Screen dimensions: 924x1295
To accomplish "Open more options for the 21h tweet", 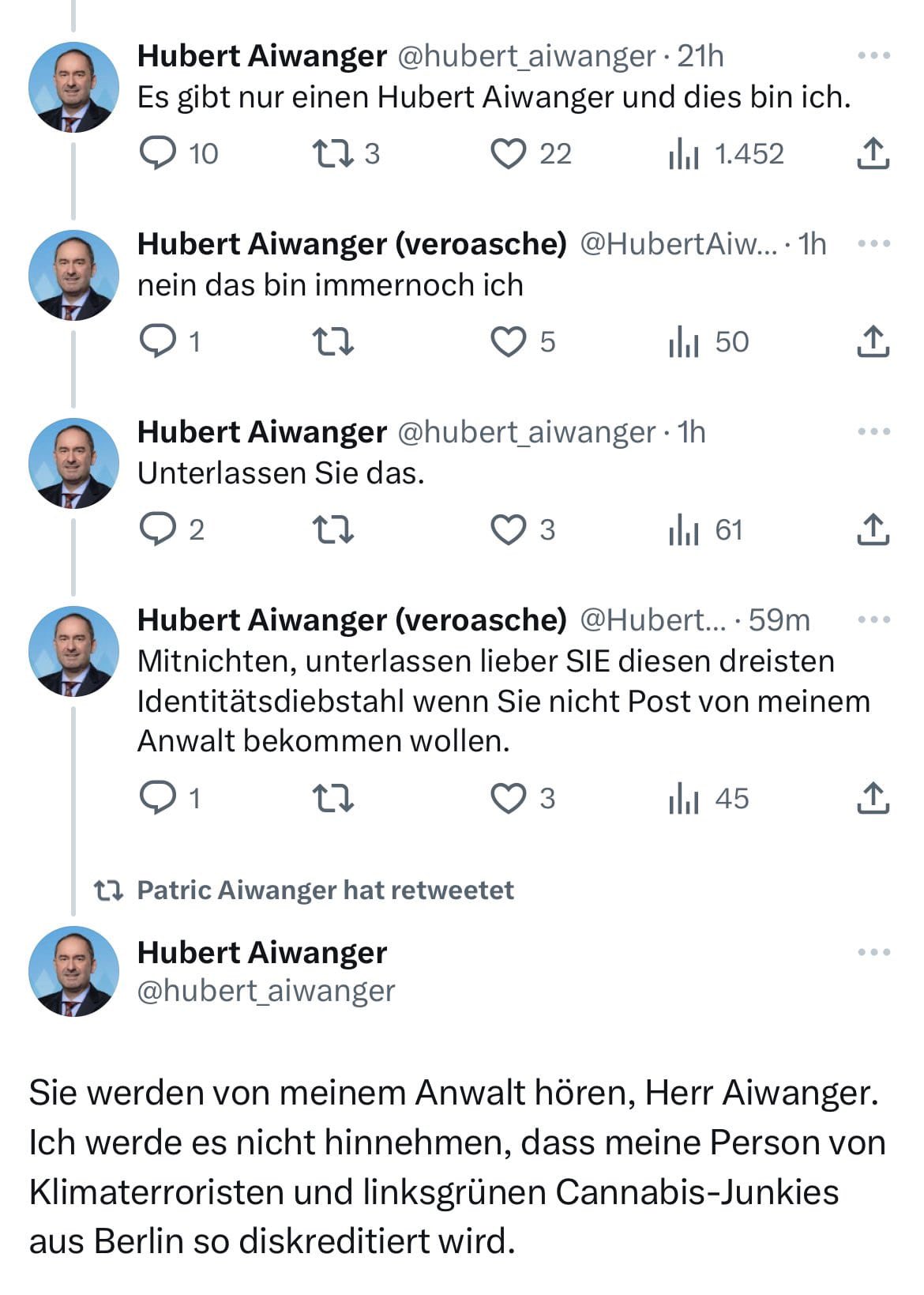I will (x=874, y=56).
